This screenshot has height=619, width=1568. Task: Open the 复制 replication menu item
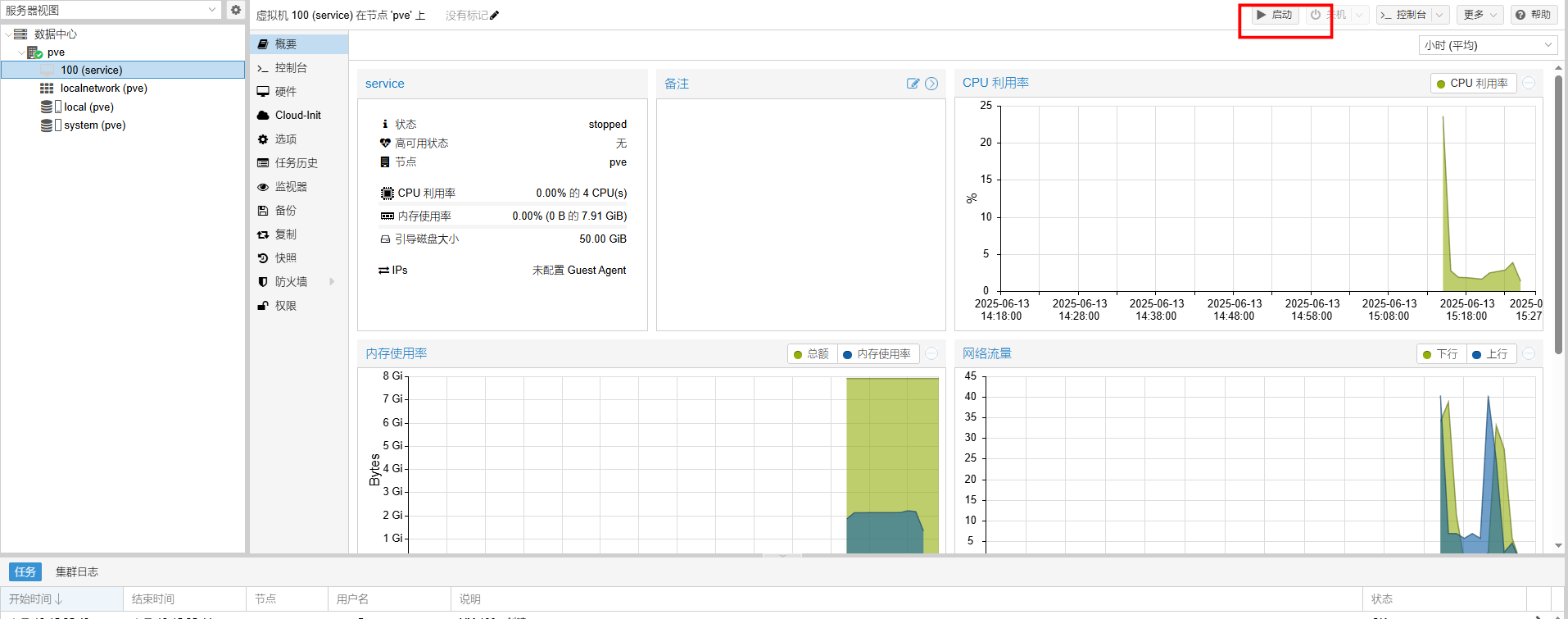coord(299,234)
